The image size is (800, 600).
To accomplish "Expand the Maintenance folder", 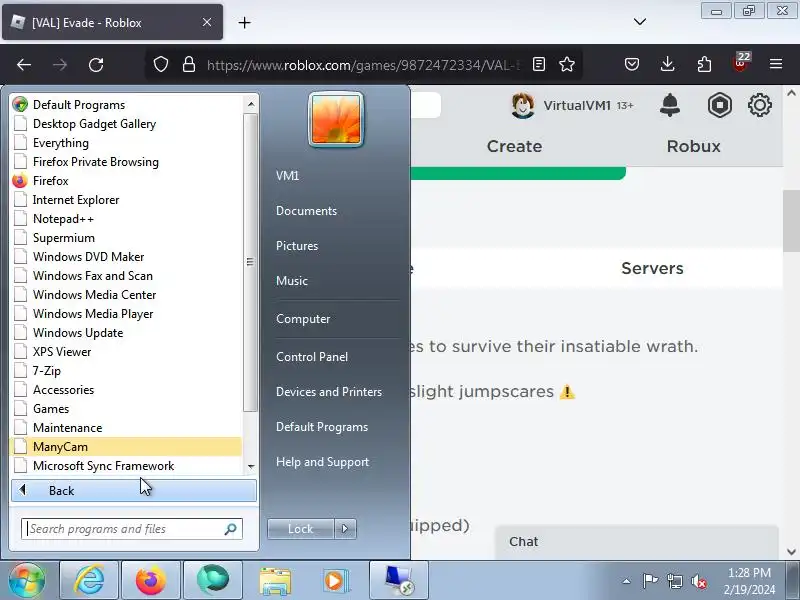I will pos(127,428).
